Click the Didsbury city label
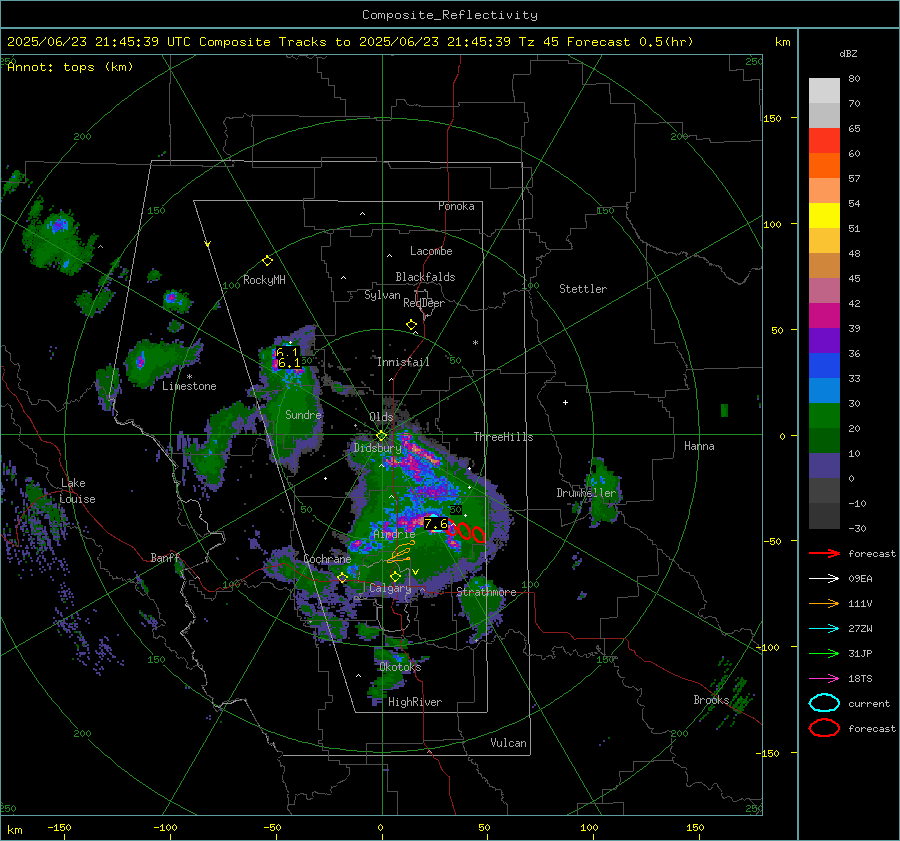The image size is (900, 841). (378, 448)
